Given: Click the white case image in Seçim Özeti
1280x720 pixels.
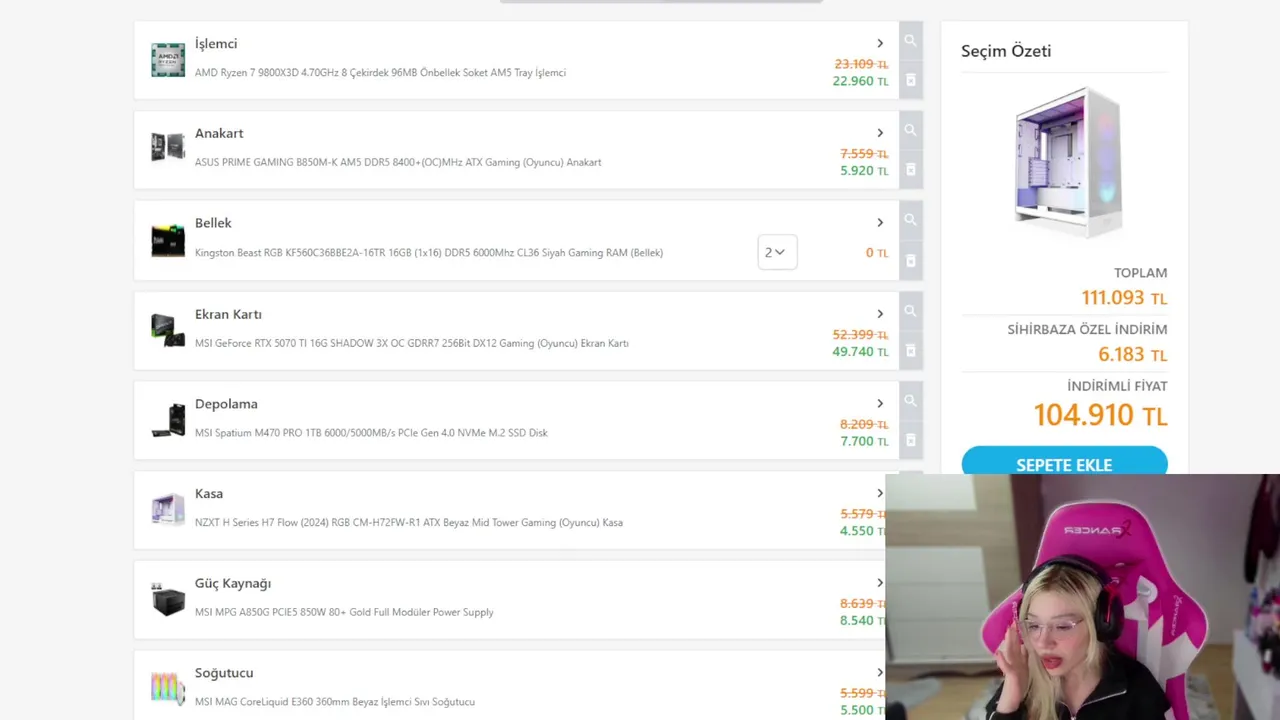Looking at the screenshot, I should [1068, 163].
